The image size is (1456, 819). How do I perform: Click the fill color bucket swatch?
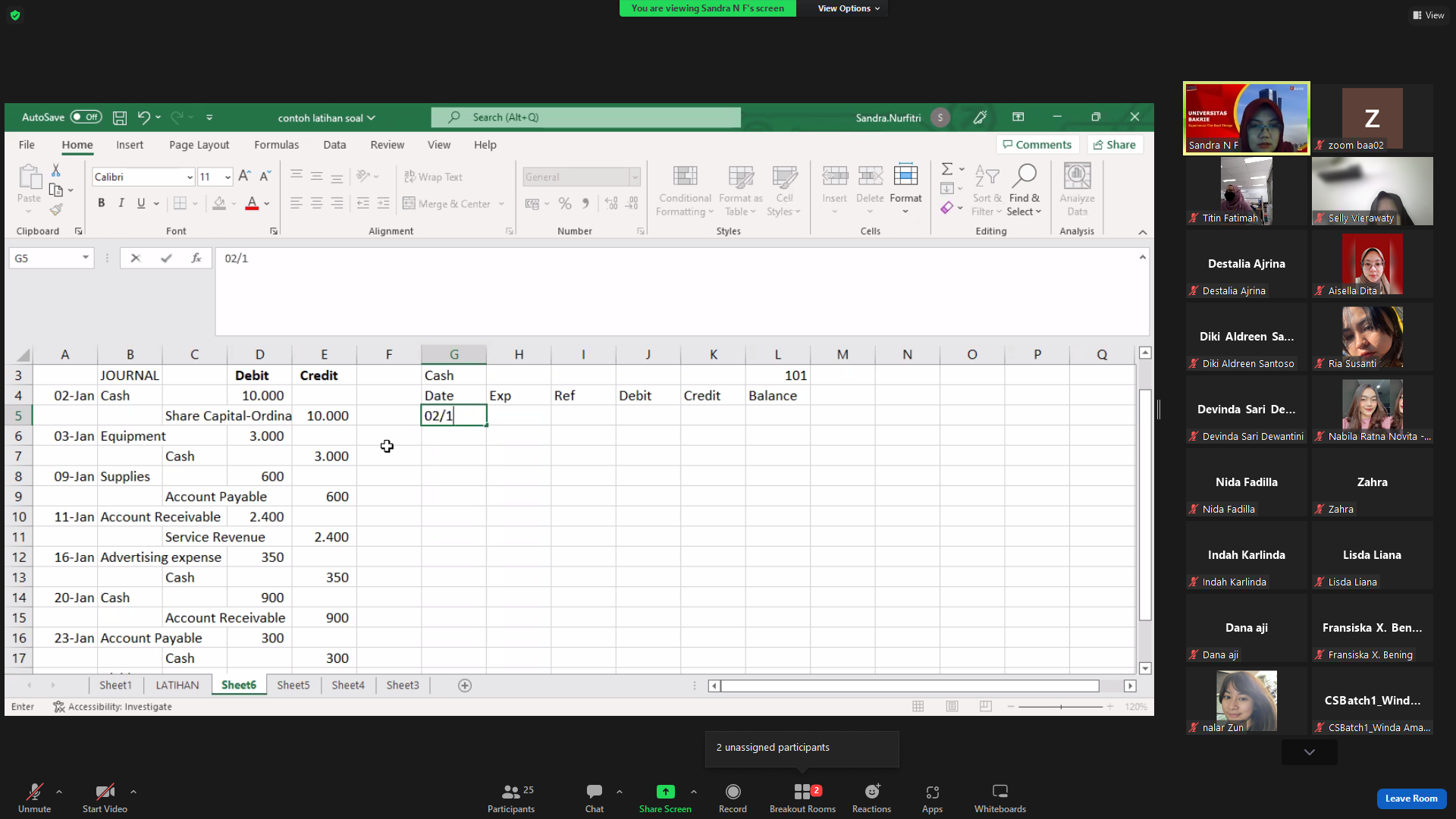(219, 203)
